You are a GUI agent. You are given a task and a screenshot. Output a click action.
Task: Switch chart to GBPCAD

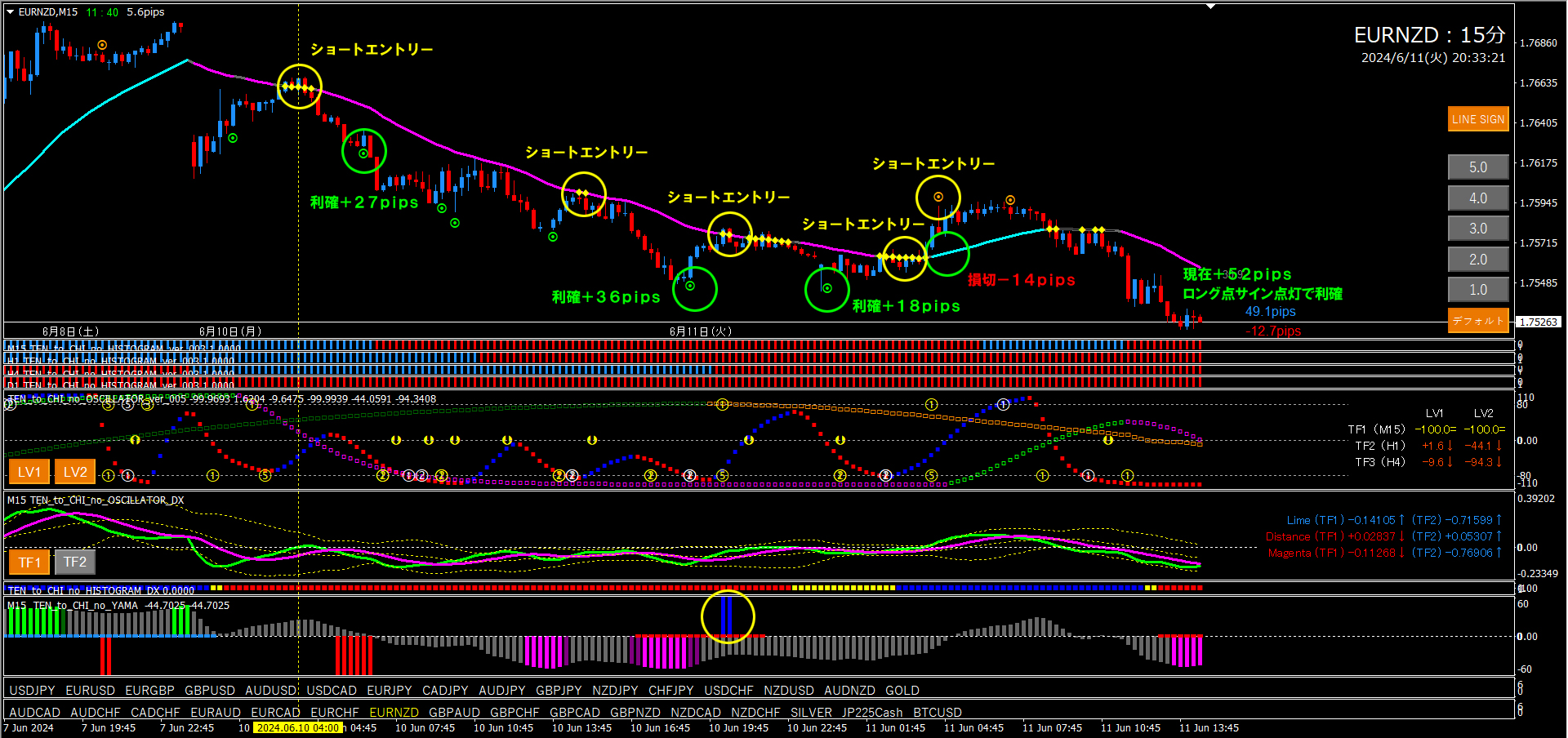(x=575, y=713)
